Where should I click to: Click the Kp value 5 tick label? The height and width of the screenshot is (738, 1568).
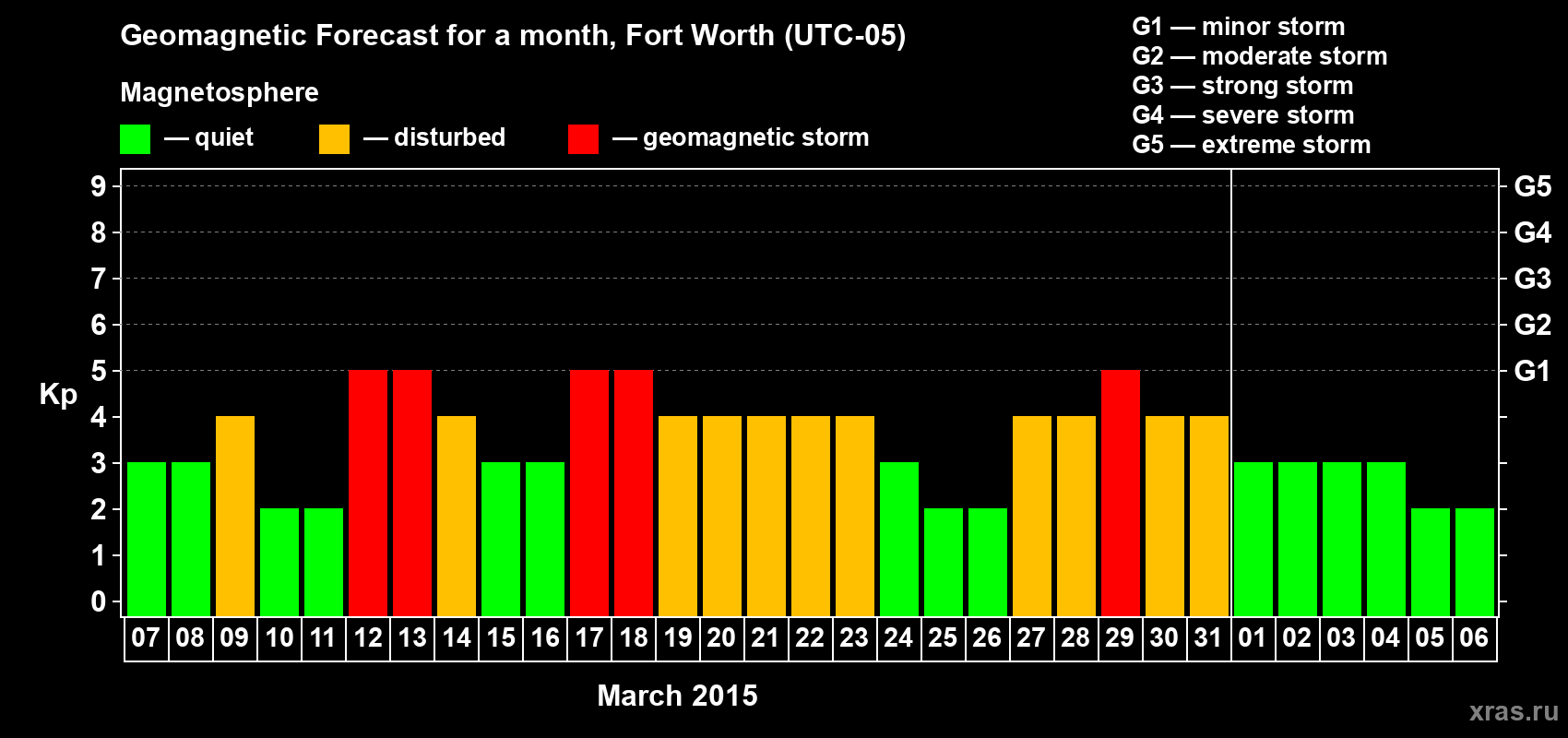pyautogui.click(x=99, y=371)
